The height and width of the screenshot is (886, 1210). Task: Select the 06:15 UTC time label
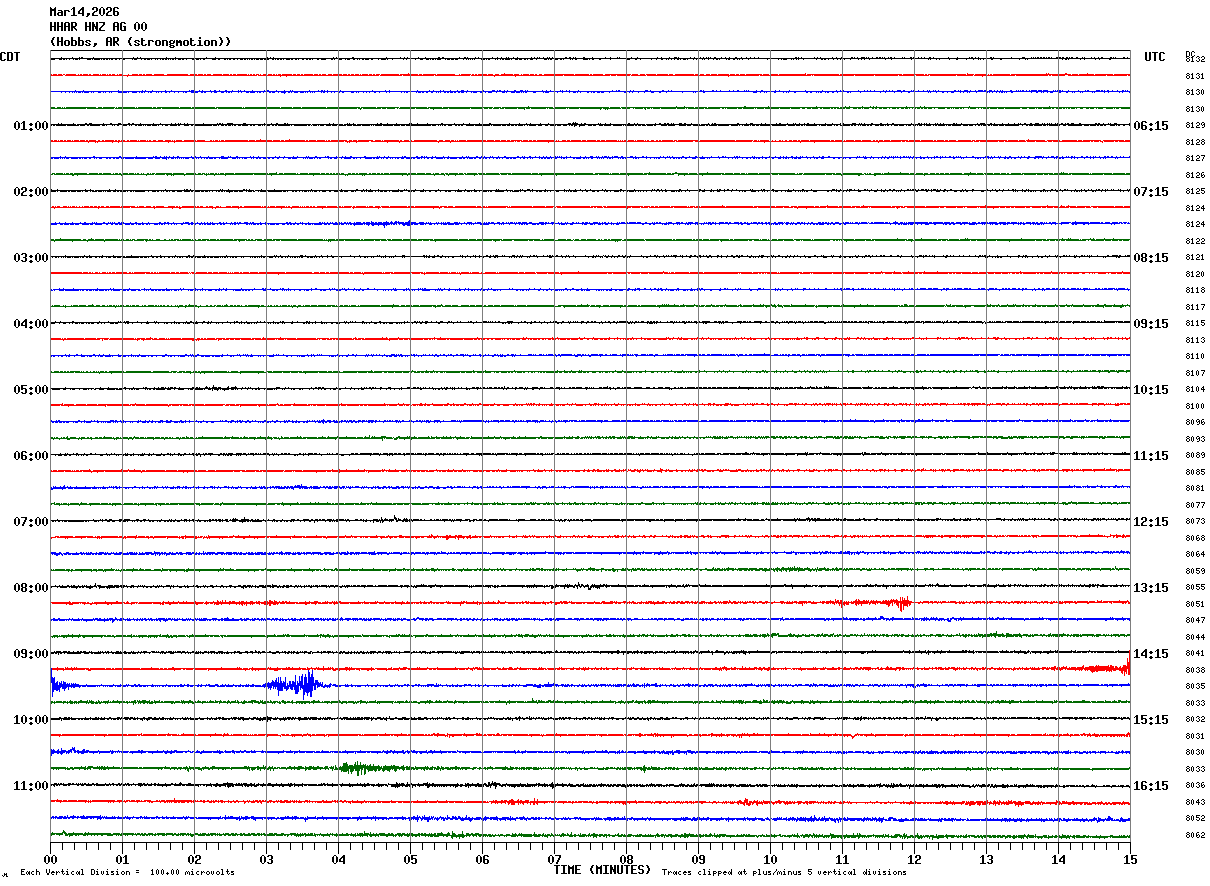coord(1150,126)
